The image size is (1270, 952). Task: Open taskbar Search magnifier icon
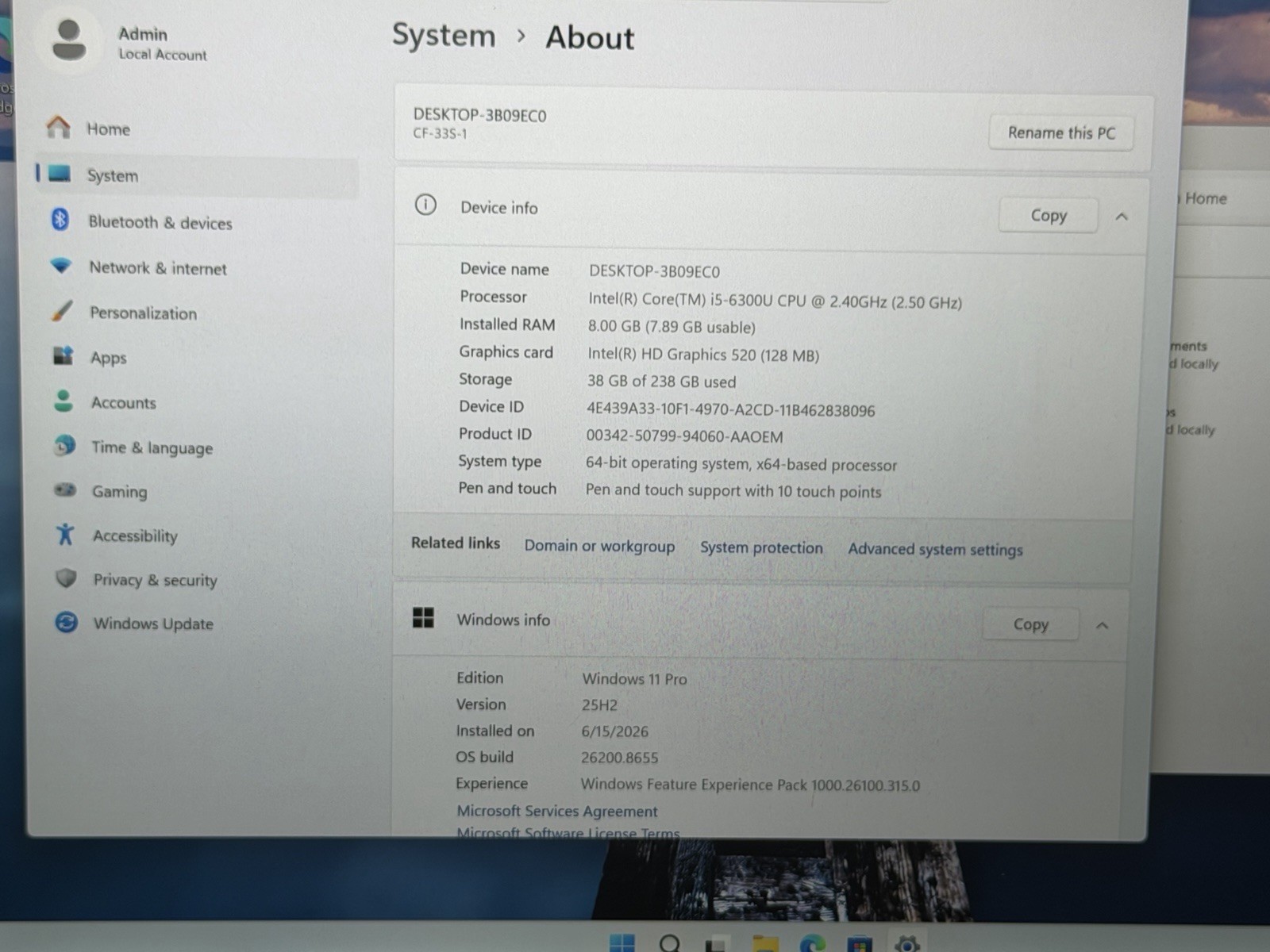[671, 942]
